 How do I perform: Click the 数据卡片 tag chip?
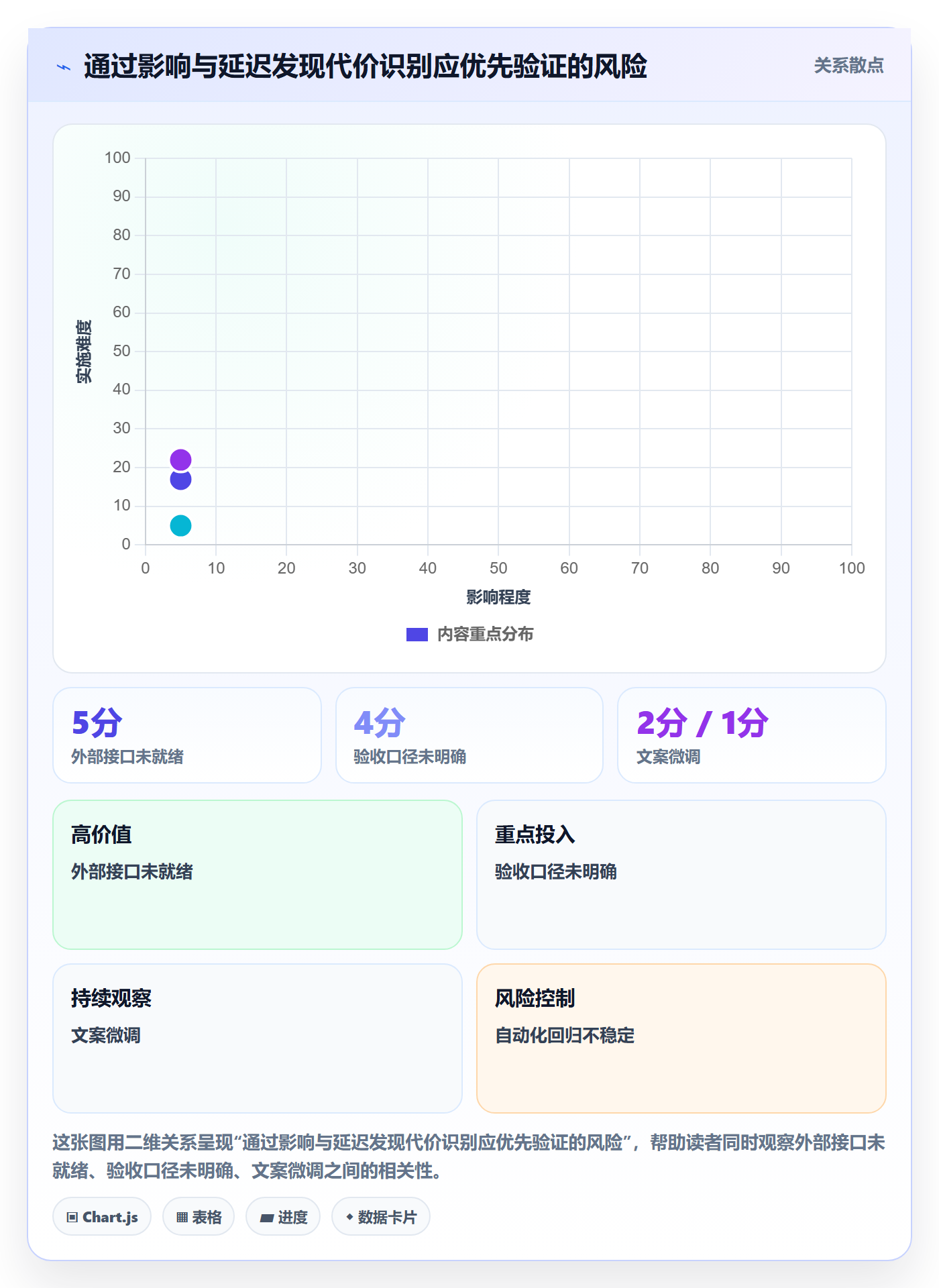click(381, 1217)
